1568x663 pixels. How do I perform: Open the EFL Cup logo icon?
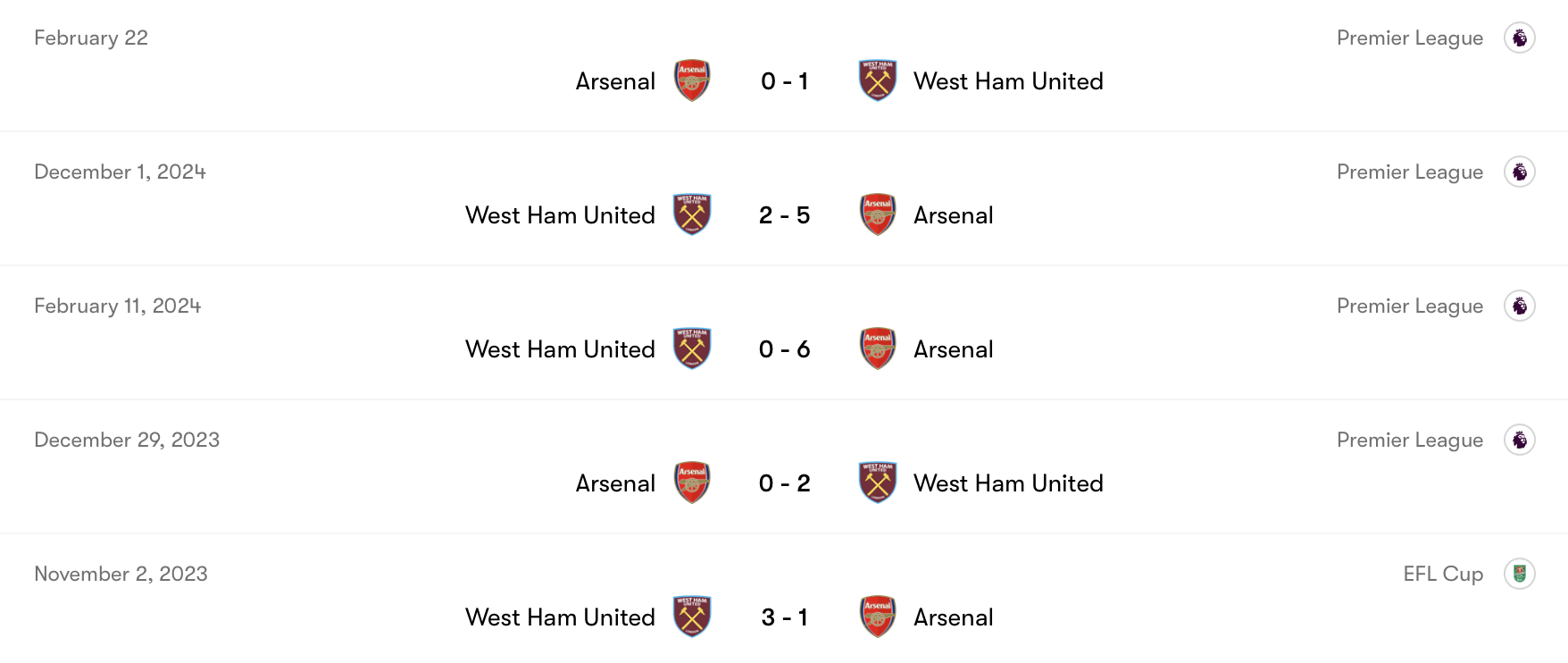point(1519,574)
